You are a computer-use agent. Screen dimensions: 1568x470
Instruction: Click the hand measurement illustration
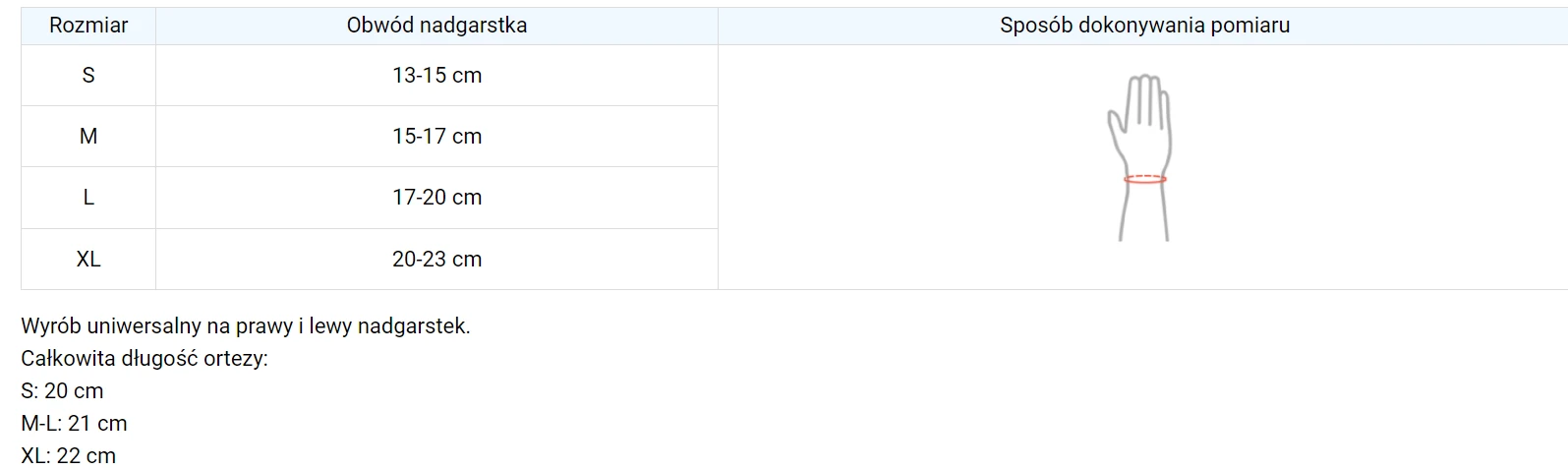[1144, 157]
